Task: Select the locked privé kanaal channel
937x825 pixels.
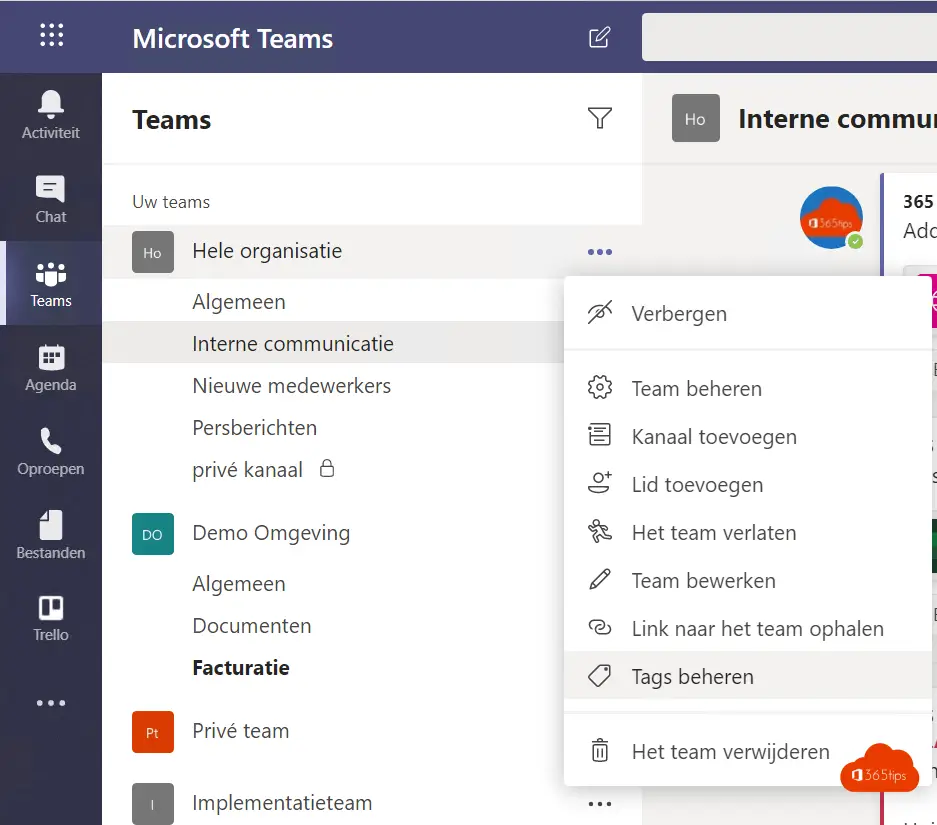Action: [247, 469]
